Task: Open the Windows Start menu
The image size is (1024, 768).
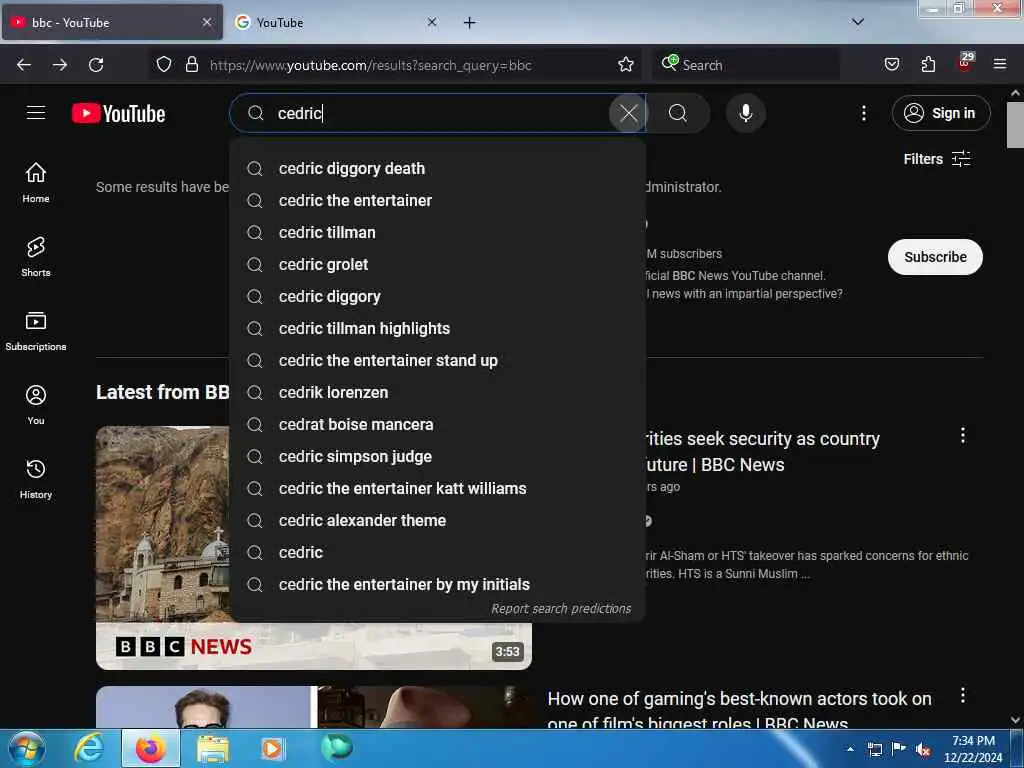Action: (x=27, y=748)
